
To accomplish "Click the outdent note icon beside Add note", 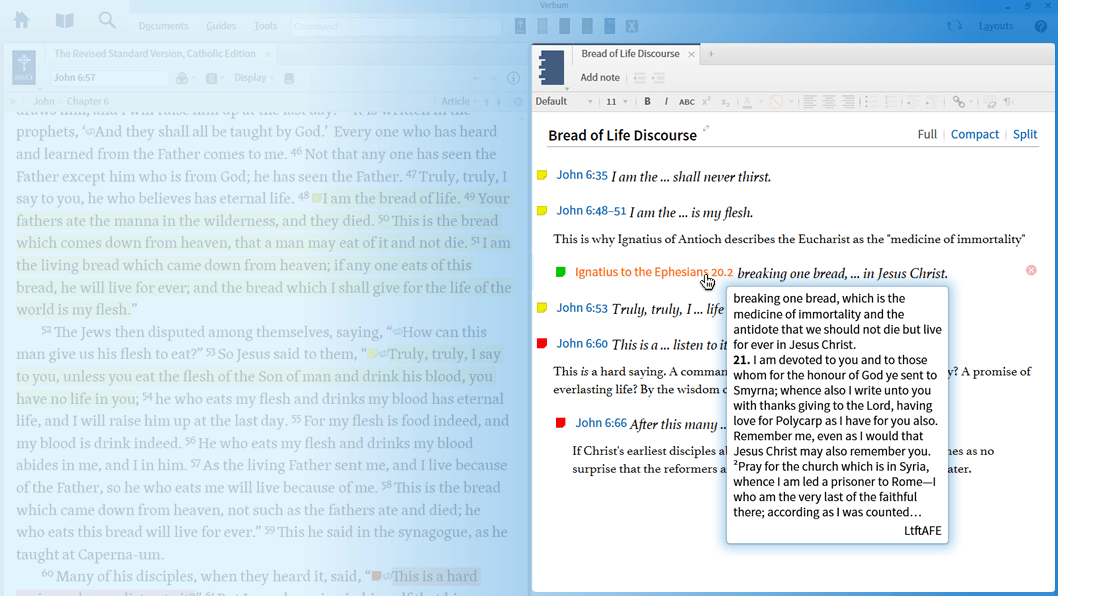I will [640, 78].
